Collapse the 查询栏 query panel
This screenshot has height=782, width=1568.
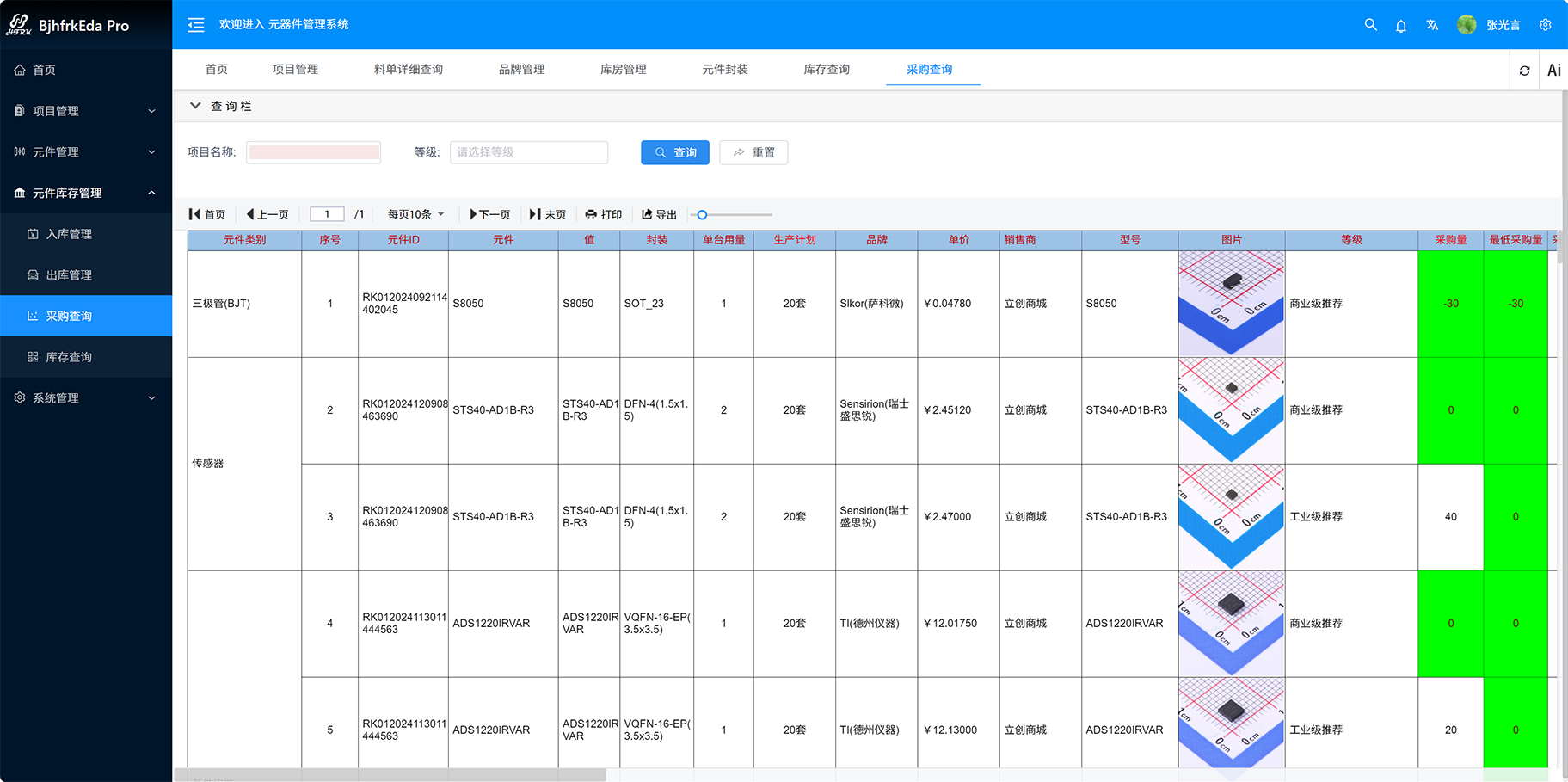(195, 106)
